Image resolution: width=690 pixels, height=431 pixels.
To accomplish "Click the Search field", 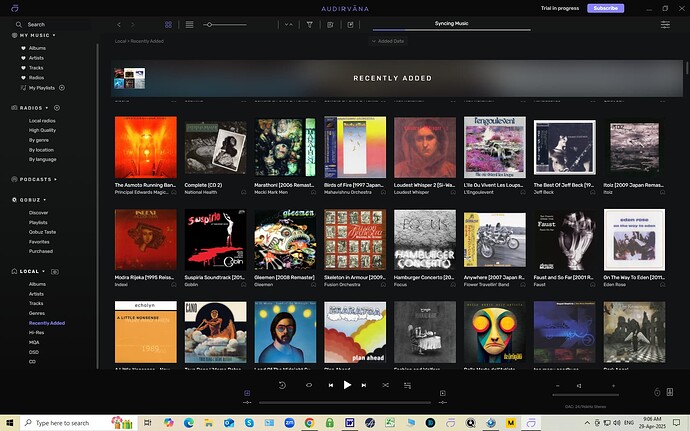I will 53,25.
